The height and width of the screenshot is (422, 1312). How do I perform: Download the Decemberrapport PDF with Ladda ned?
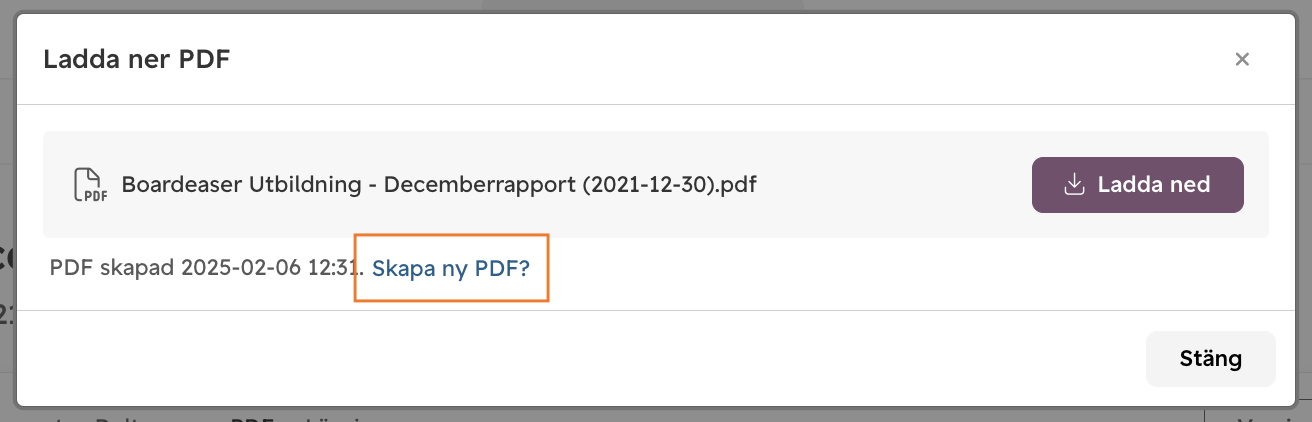click(1137, 185)
